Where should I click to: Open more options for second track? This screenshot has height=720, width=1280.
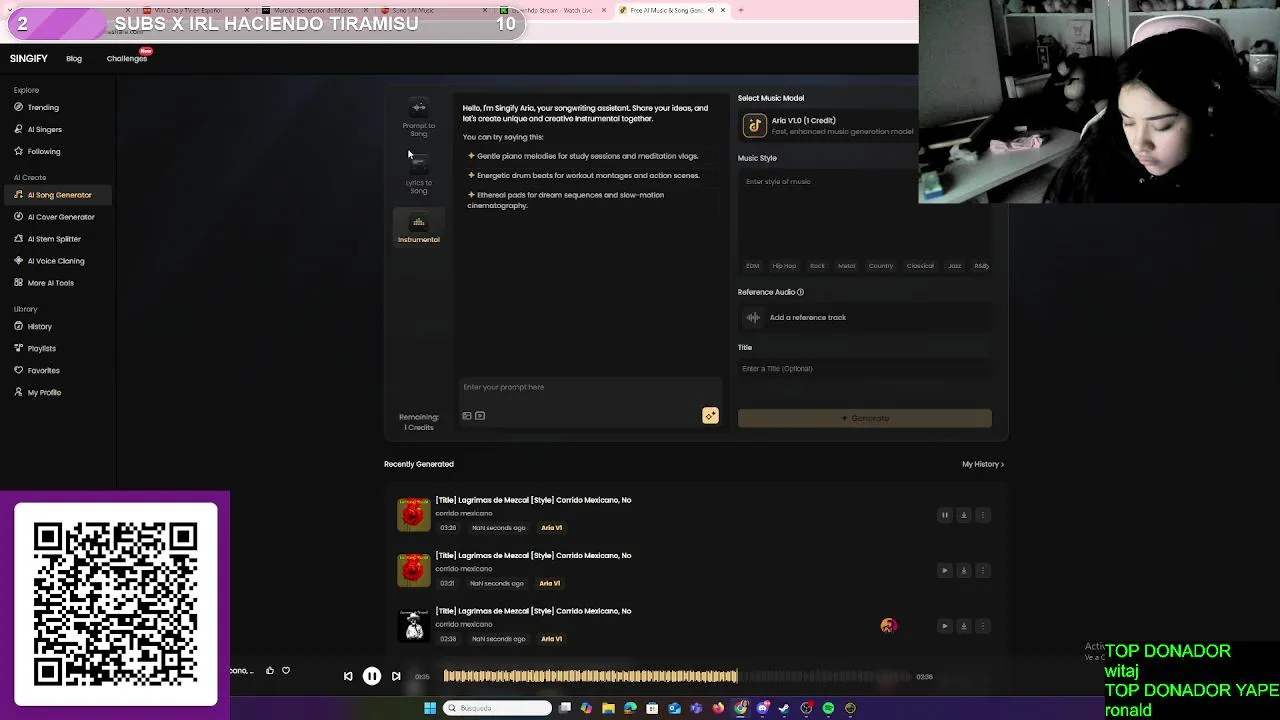coord(983,571)
